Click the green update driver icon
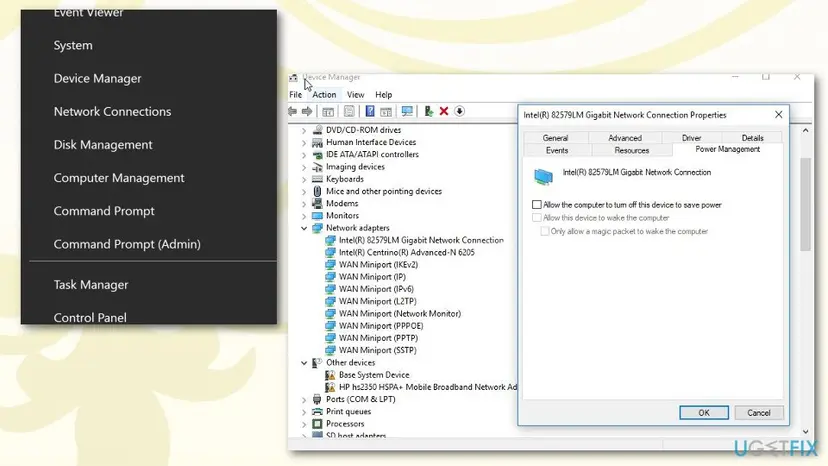The image size is (828, 466). (x=428, y=111)
